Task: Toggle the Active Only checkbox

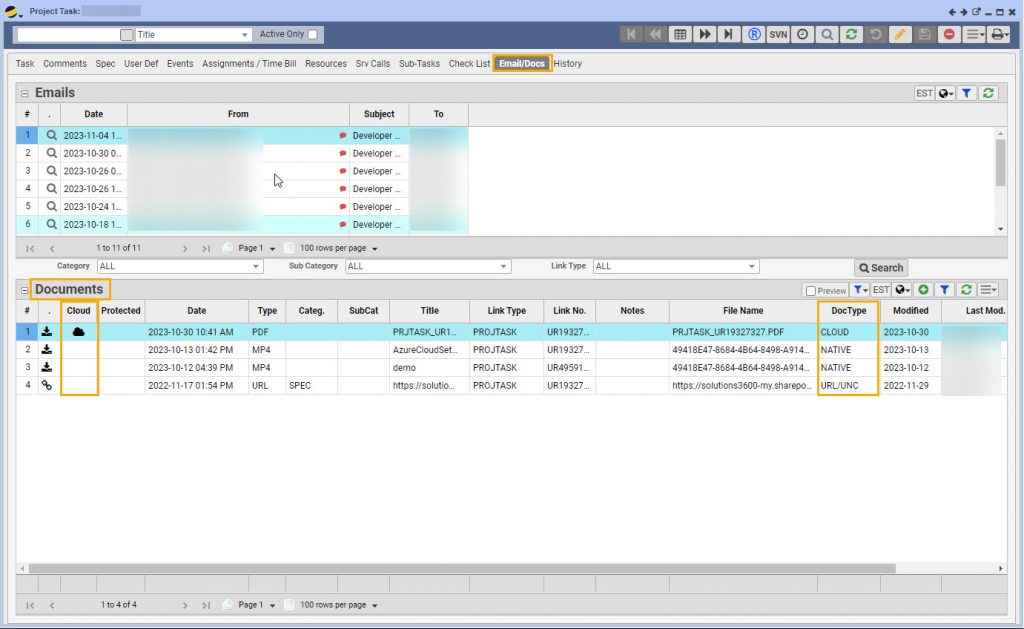Action: (x=313, y=34)
